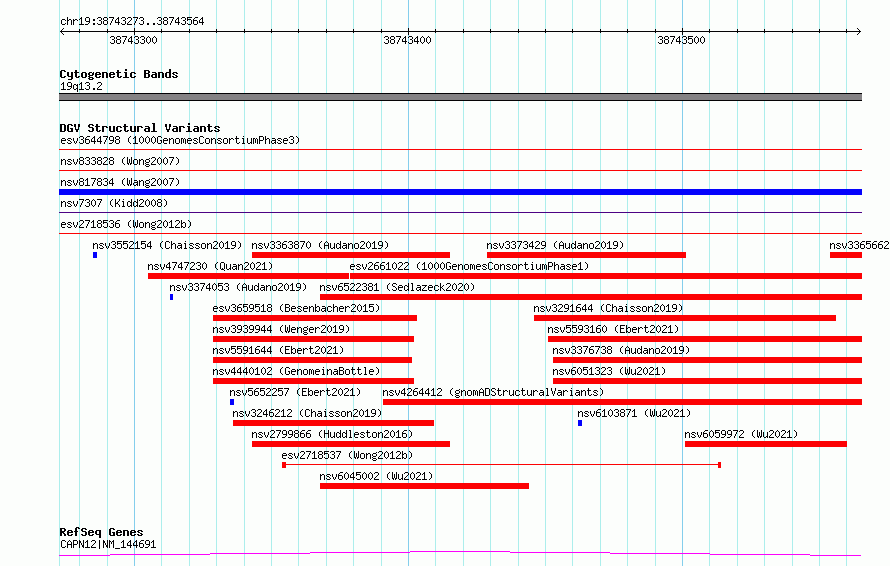
Task: Click the red nsv6045002 variant bar
Action: [x=424, y=486]
